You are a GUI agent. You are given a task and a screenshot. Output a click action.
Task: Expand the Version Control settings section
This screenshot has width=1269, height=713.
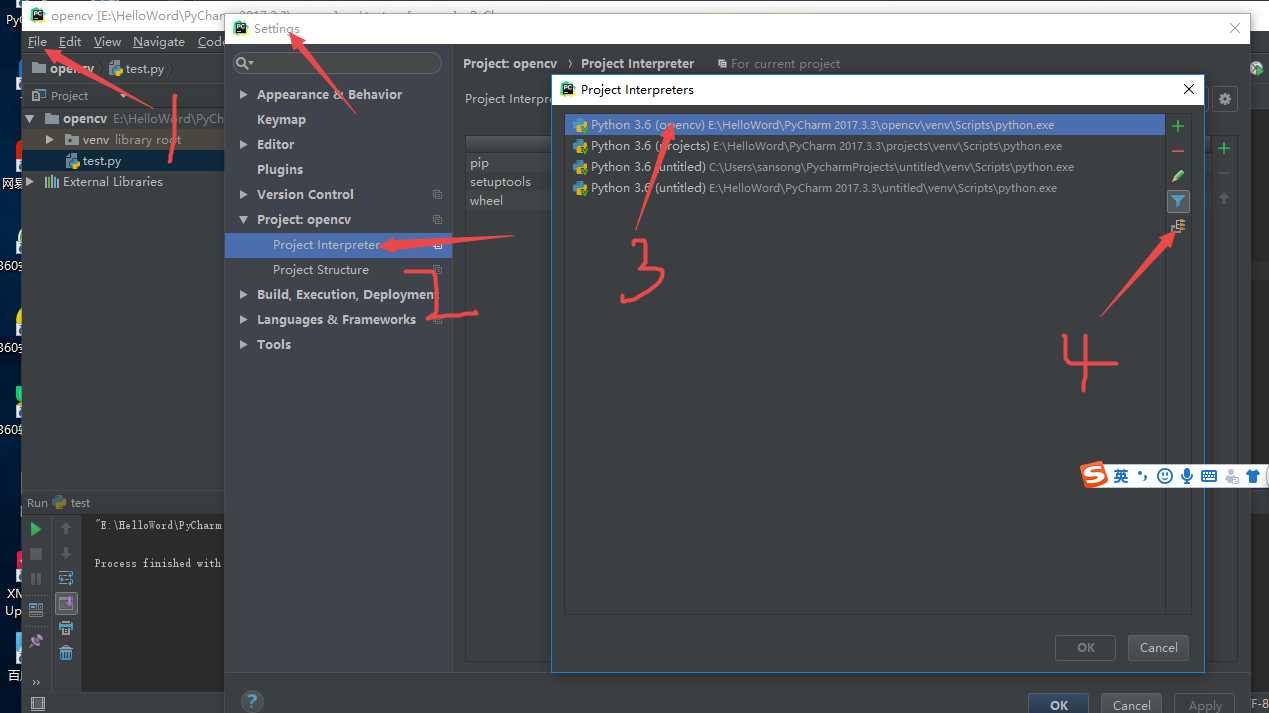(x=244, y=195)
